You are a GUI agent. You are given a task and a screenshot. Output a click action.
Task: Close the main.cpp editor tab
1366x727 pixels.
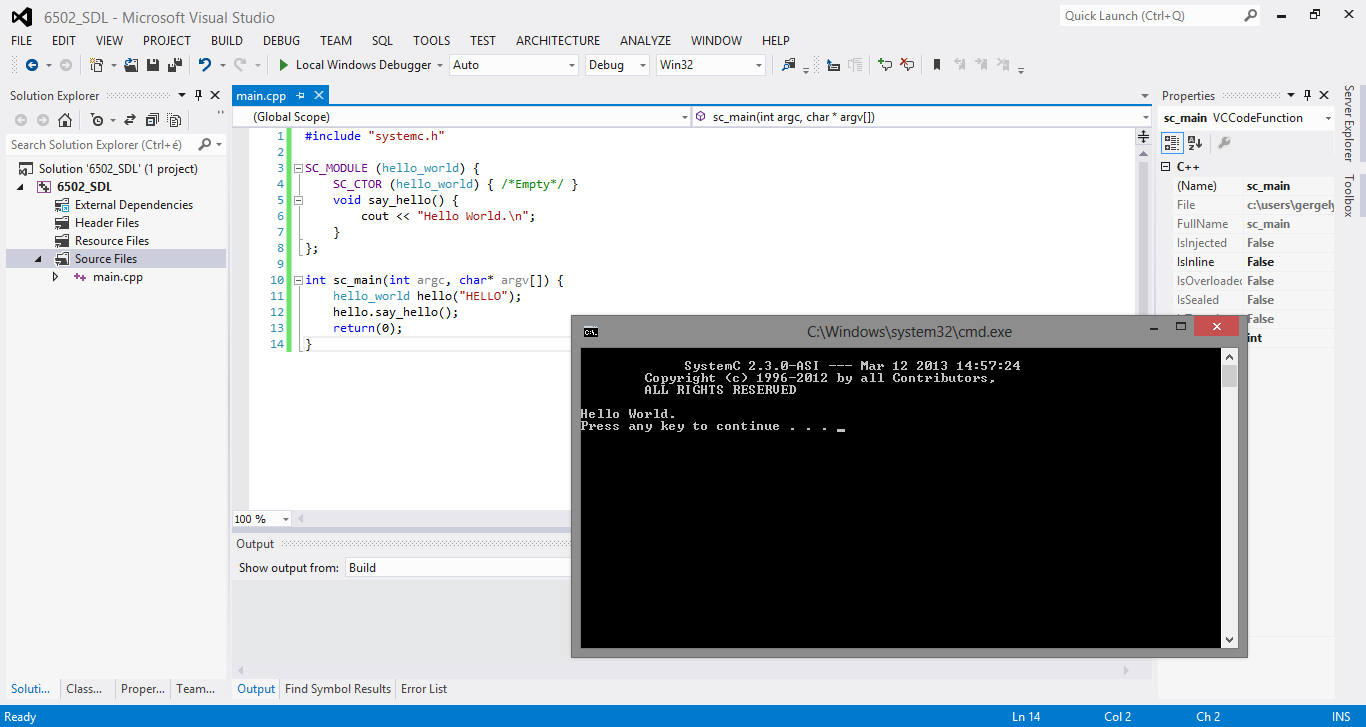point(319,96)
